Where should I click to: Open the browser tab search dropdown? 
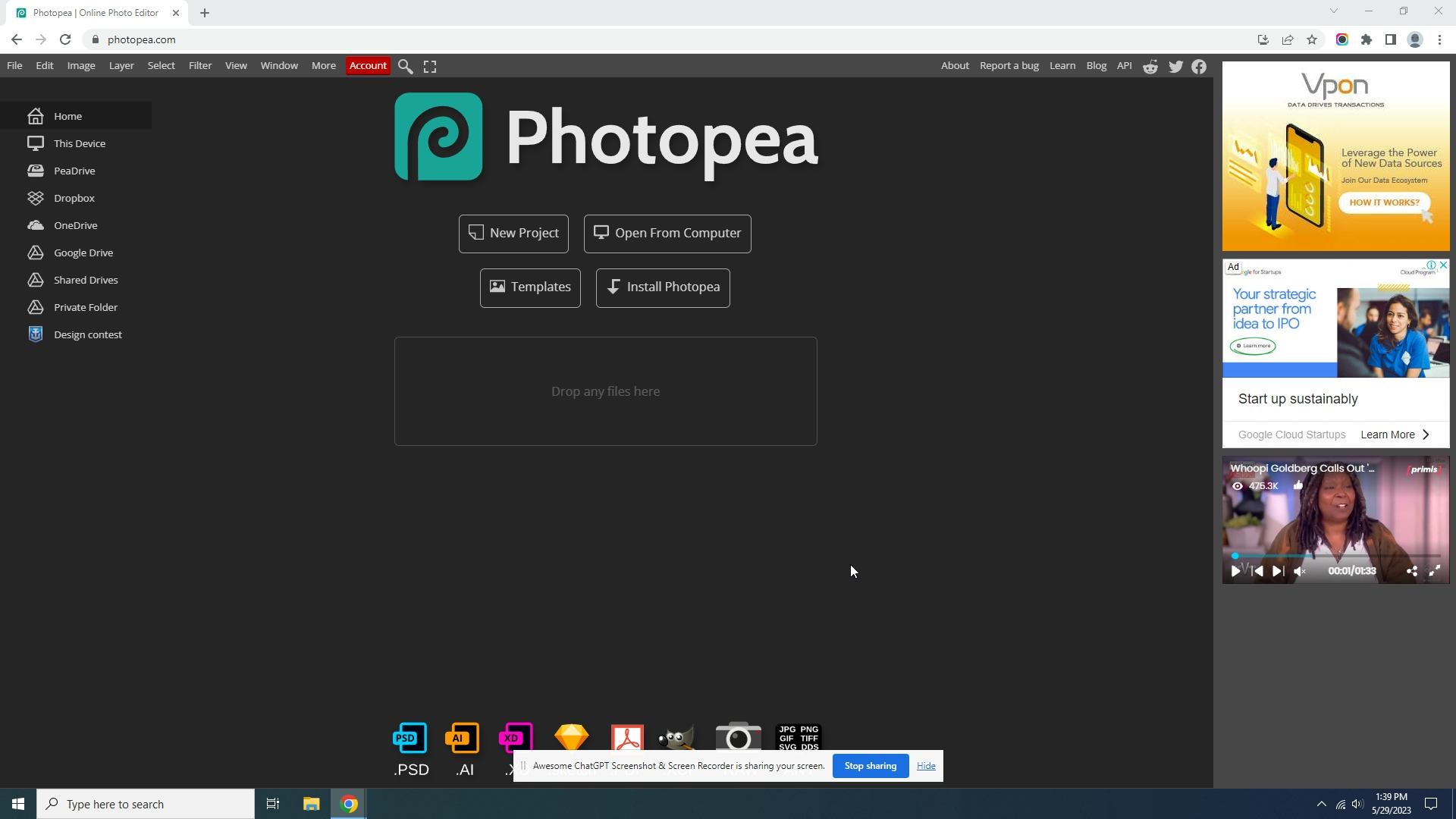1334,11
